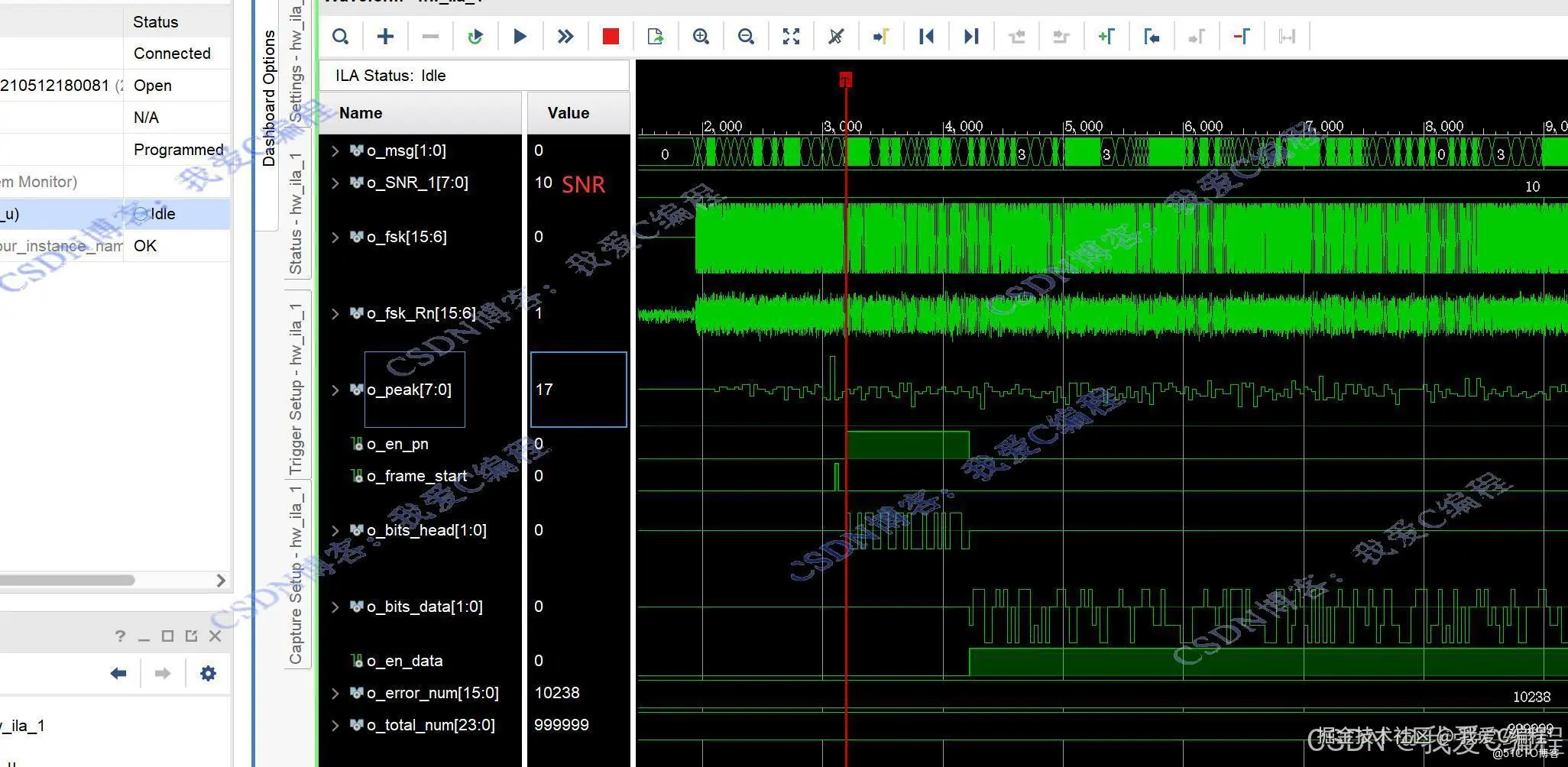Open the Dashboard Options side tab
The width and height of the screenshot is (1568, 767).
tap(268, 99)
